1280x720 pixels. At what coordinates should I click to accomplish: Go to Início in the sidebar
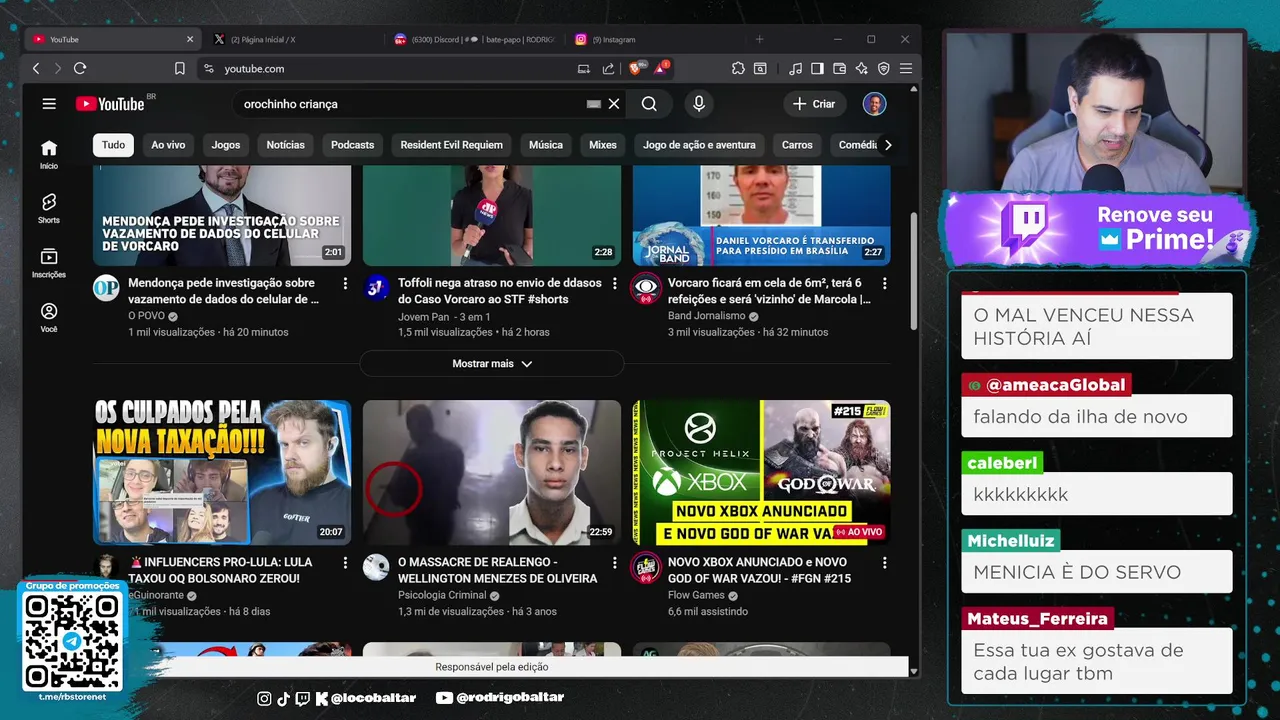coord(49,154)
